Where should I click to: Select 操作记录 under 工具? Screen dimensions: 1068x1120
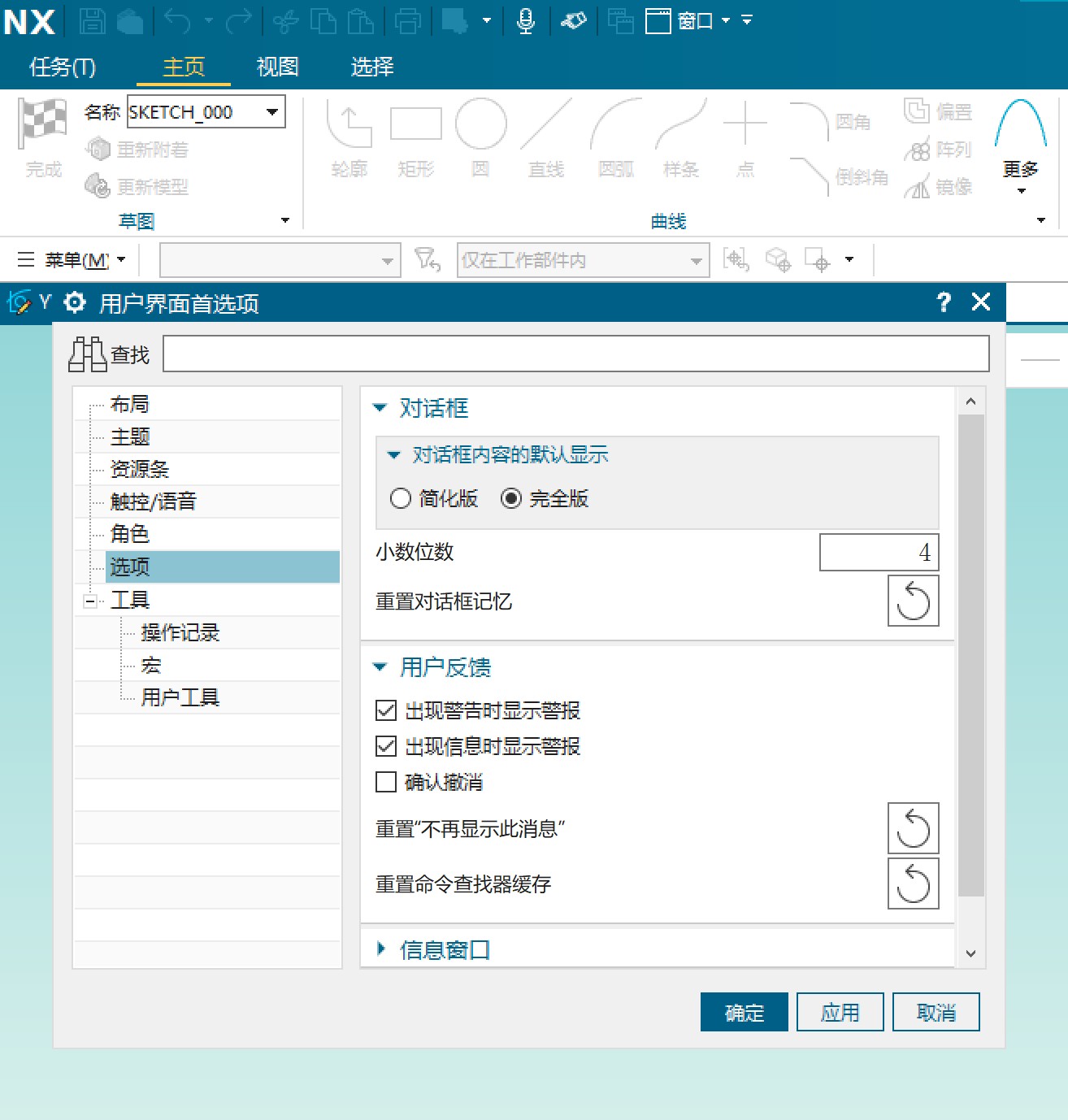click(x=180, y=632)
